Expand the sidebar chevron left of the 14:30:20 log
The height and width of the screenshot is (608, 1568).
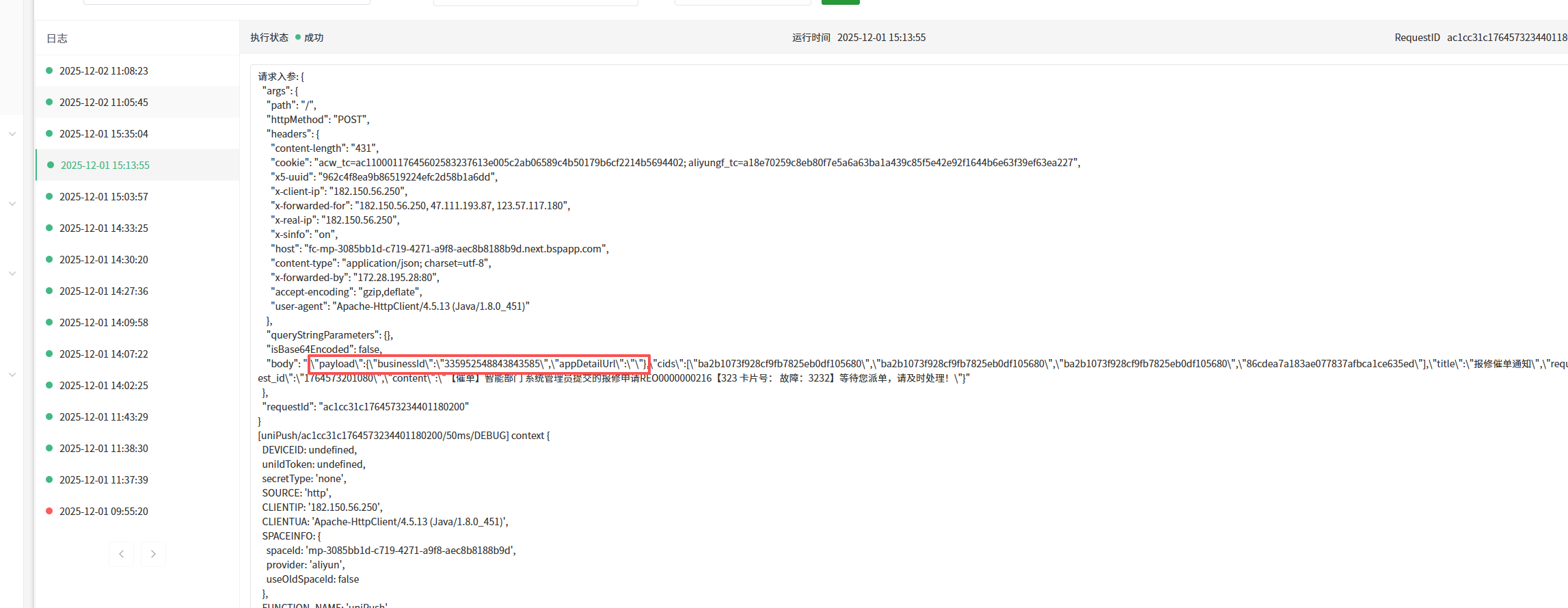12,274
